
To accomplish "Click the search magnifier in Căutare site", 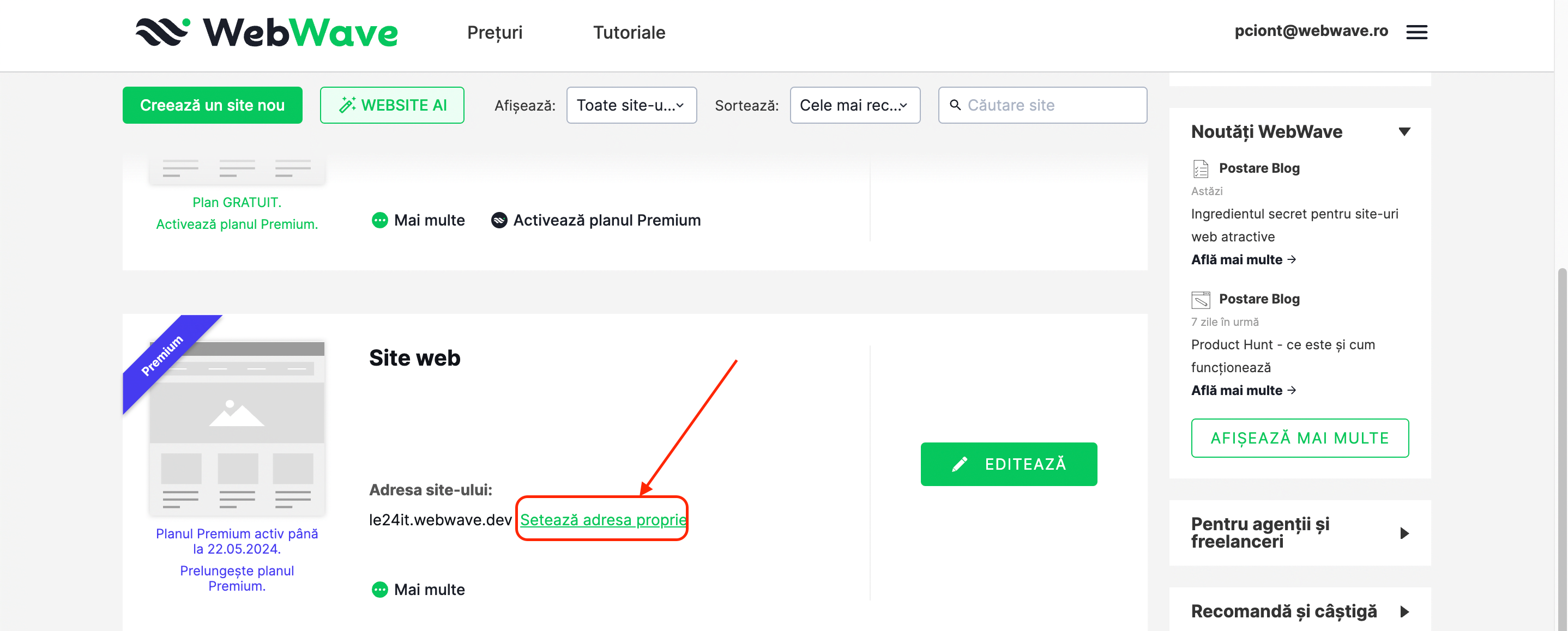I will pos(956,105).
